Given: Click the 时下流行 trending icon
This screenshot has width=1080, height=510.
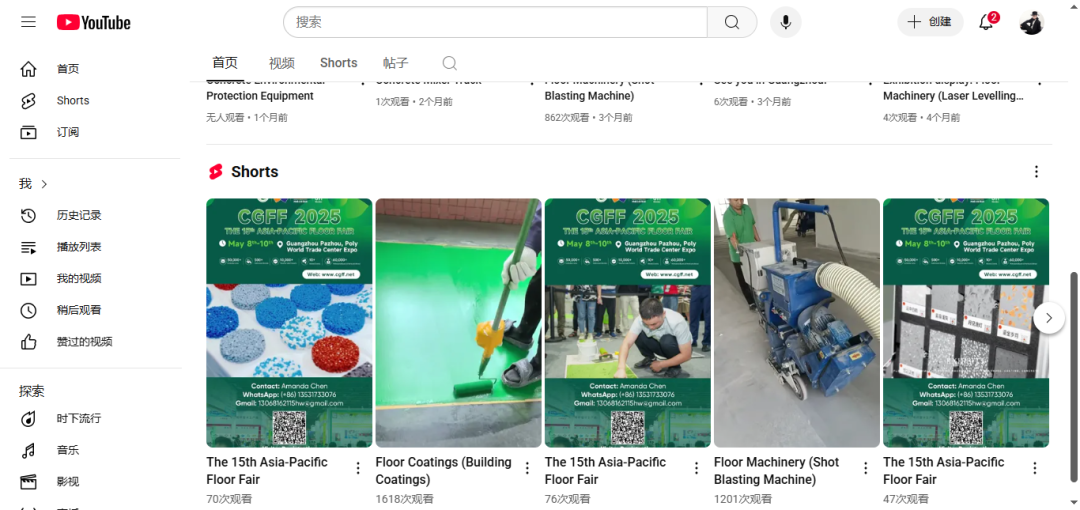Looking at the screenshot, I should click(28, 418).
